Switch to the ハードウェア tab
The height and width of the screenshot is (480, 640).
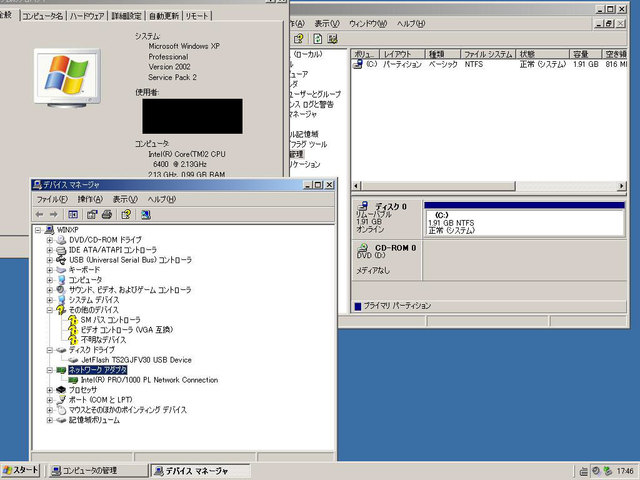point(87,17)
